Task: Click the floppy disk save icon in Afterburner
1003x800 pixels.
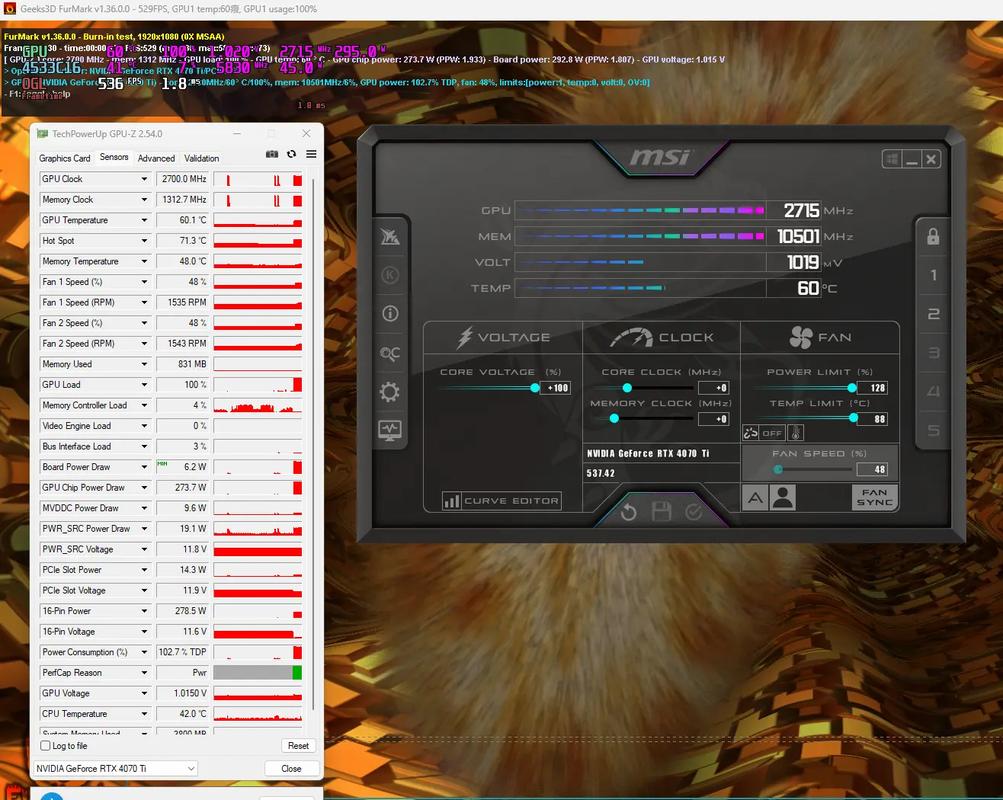Action: click(661, 512)
